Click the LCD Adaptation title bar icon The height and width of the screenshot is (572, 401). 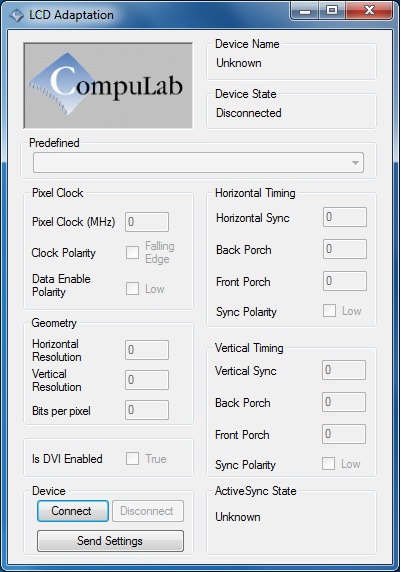(x=16, y=15)
